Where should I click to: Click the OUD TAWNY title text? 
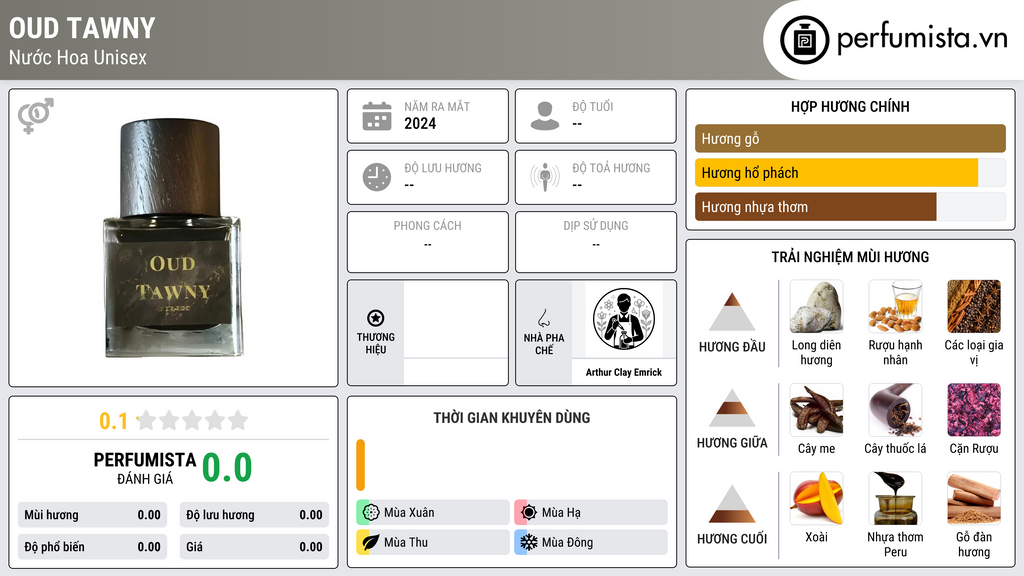82,28
